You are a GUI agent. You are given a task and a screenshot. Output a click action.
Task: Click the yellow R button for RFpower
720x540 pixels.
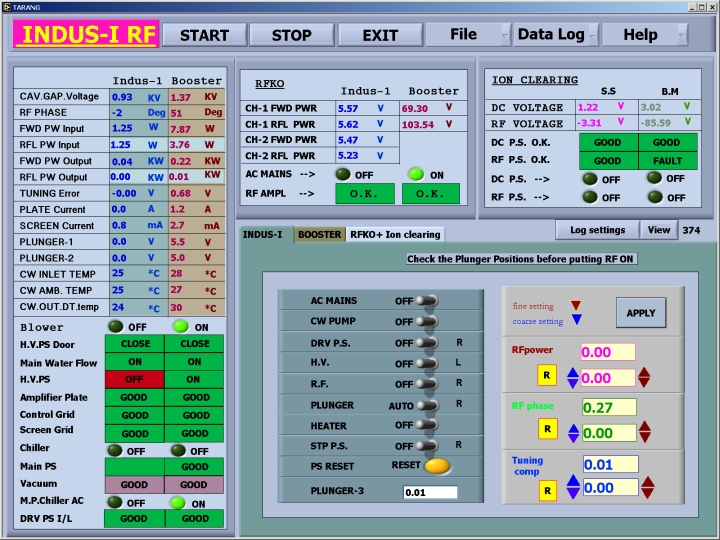click(547, 377)
